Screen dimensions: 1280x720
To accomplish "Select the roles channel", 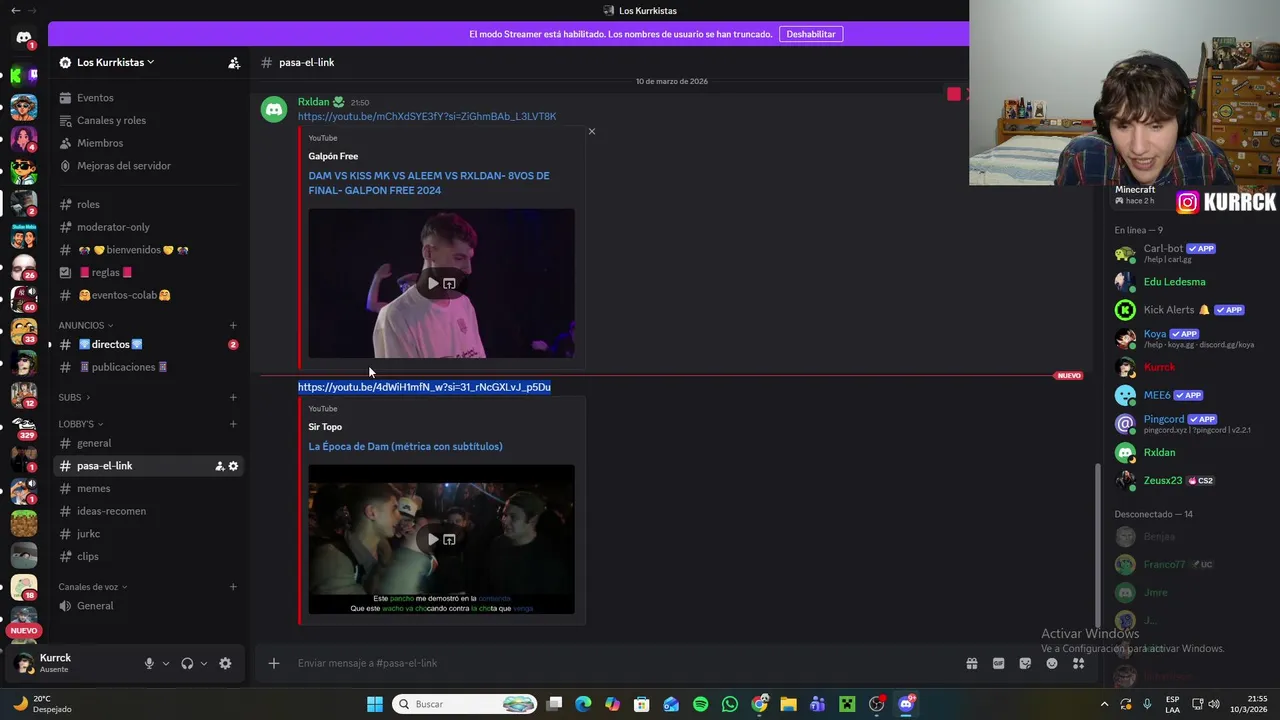I will [88, 204].
